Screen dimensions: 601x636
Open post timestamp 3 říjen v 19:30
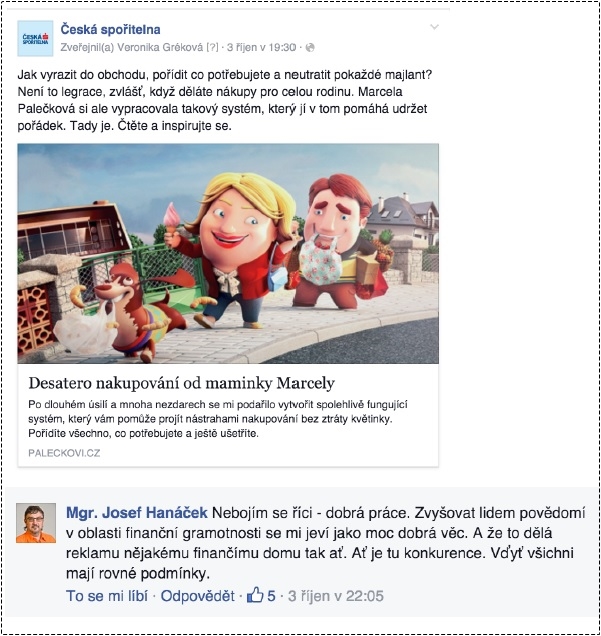tap(261, 47)
